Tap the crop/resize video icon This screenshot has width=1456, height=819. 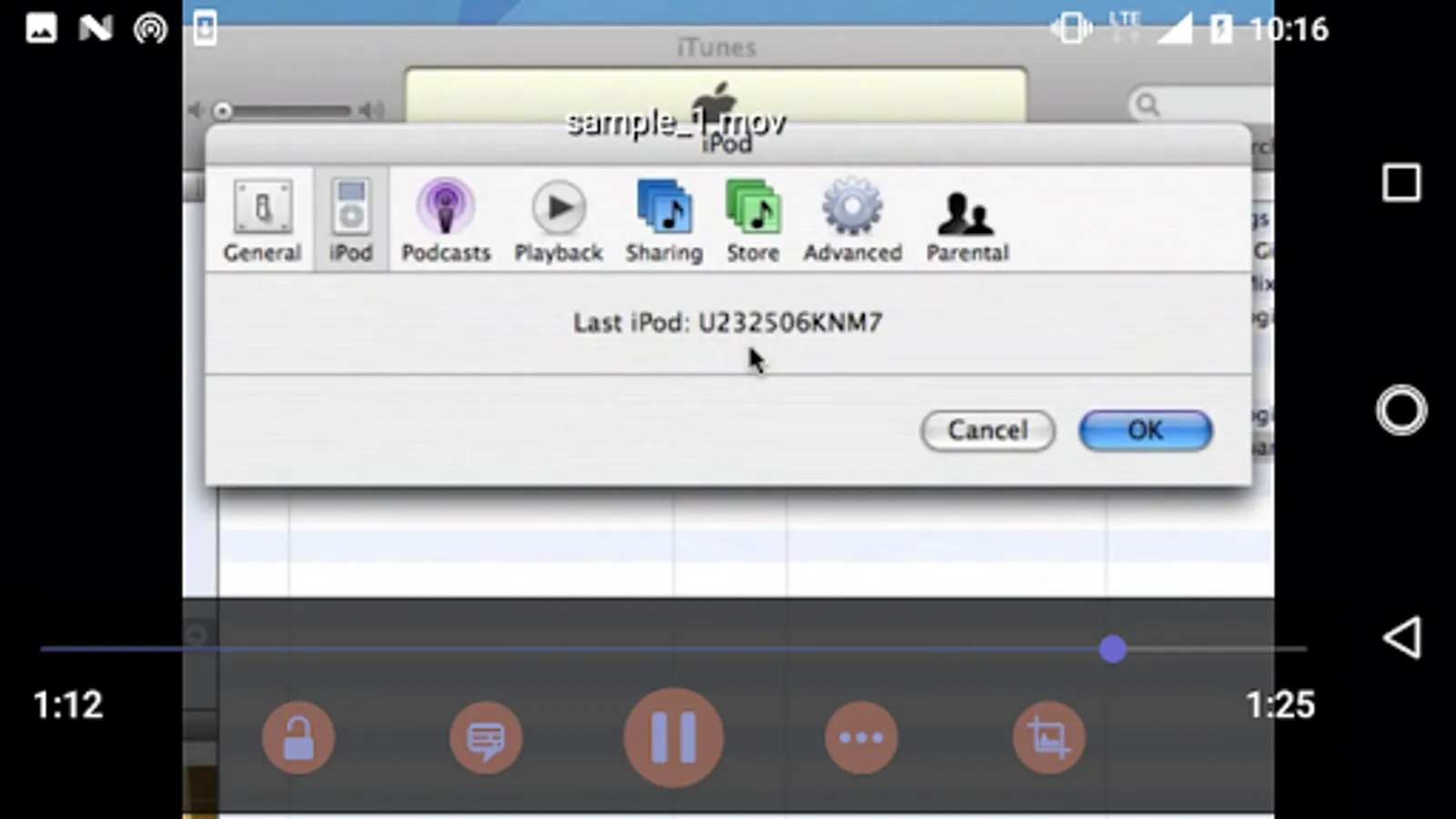point(1048,738)
